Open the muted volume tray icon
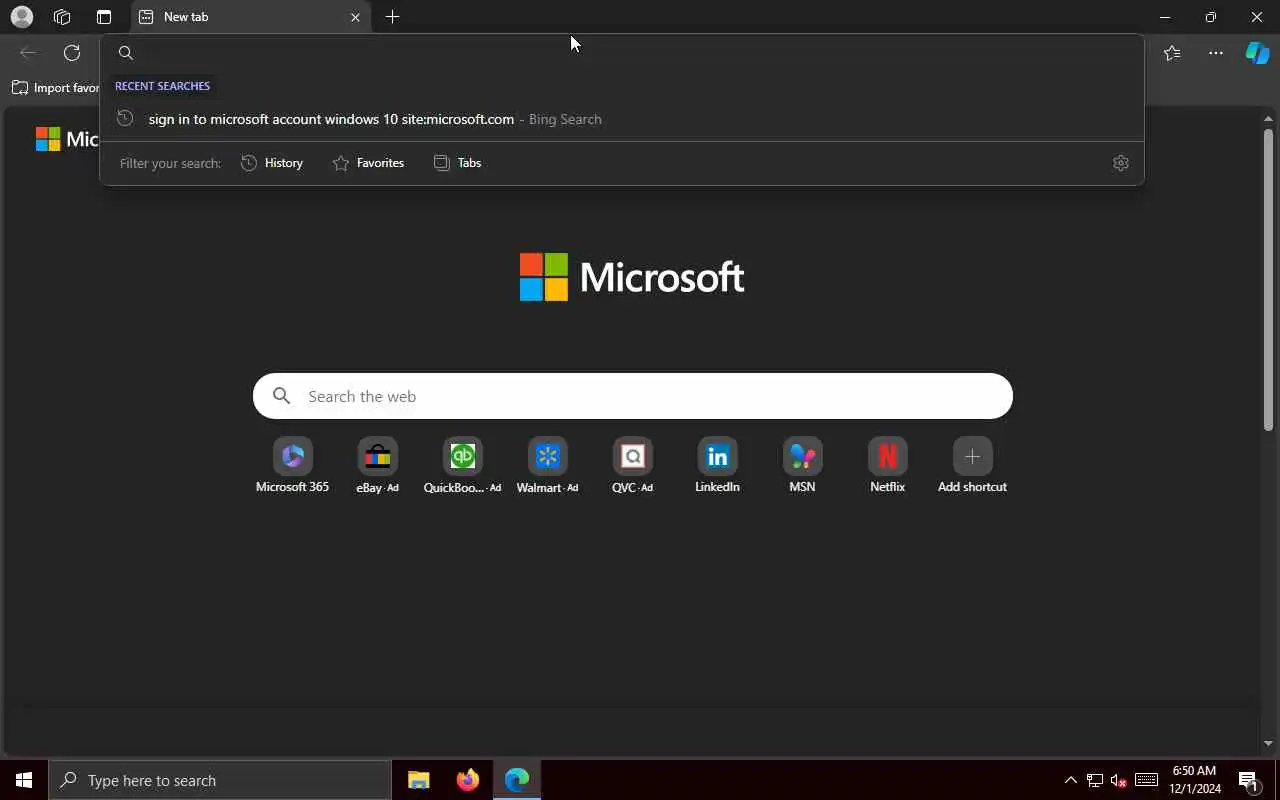 click(x=1119, y=780)
